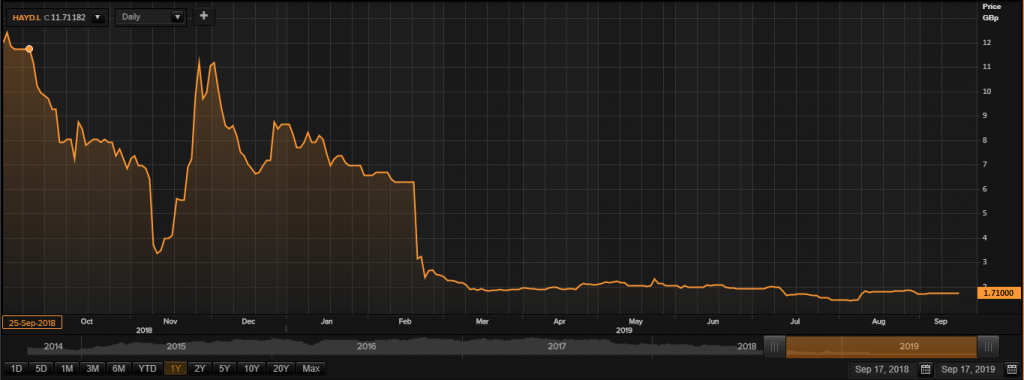
Task: Click the 1.71000 last price label
Action: tap(999, 294)
